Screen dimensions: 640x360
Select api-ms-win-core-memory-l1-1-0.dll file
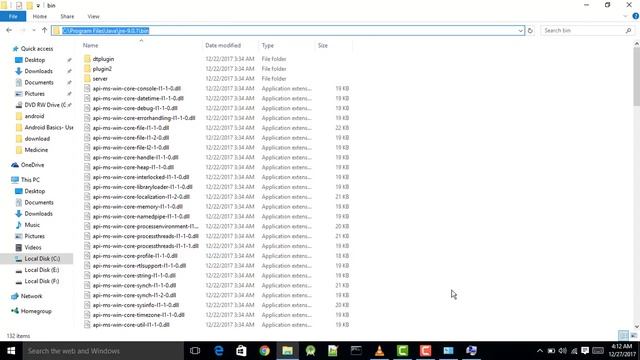pos(138,207)
